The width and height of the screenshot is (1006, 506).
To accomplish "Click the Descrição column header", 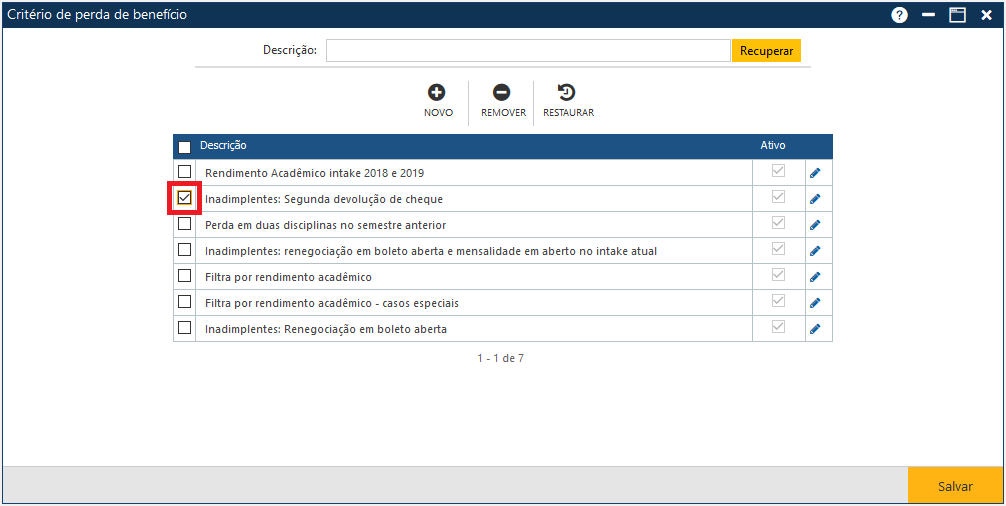I will point(224,146).
